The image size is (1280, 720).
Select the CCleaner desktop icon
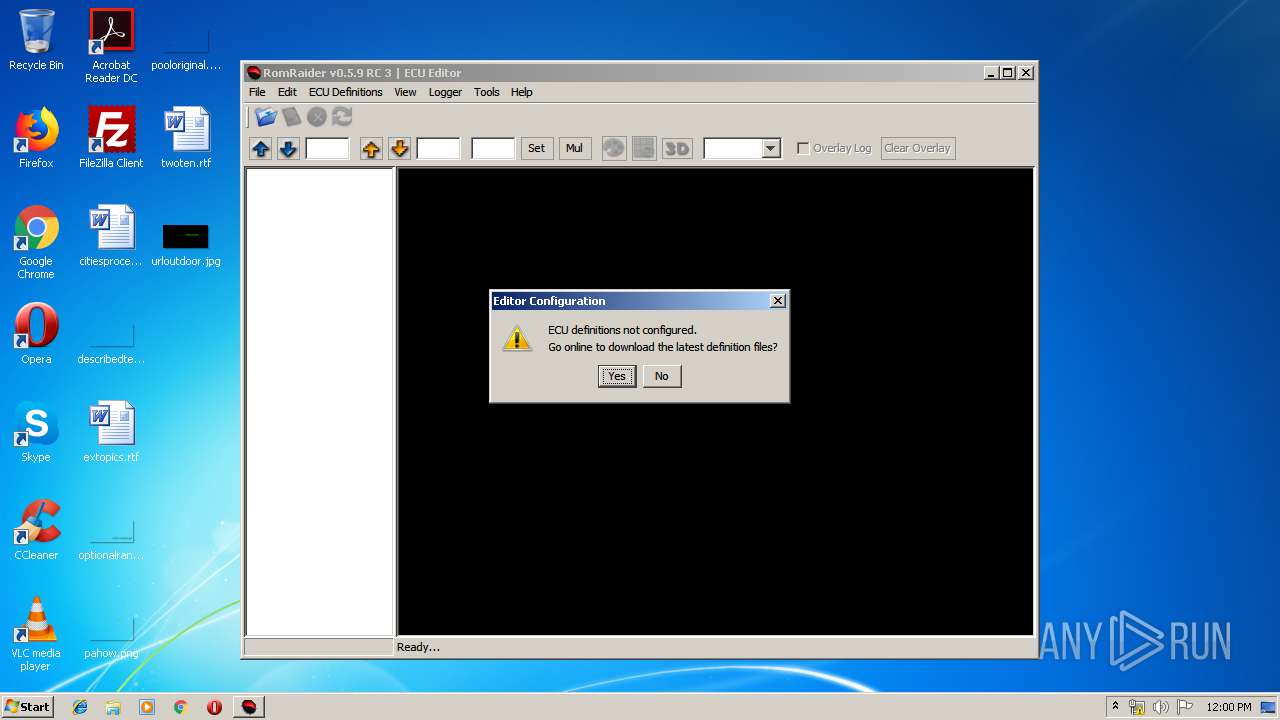click(36, 530)
